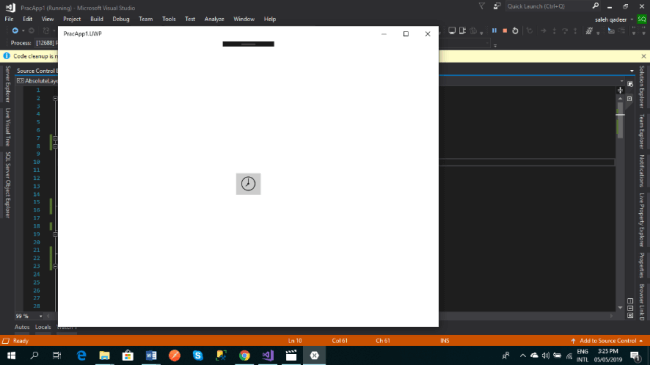The image size is (650, 365).
Task: Open File Explorer from taskbar
Action: pos(104,355)
